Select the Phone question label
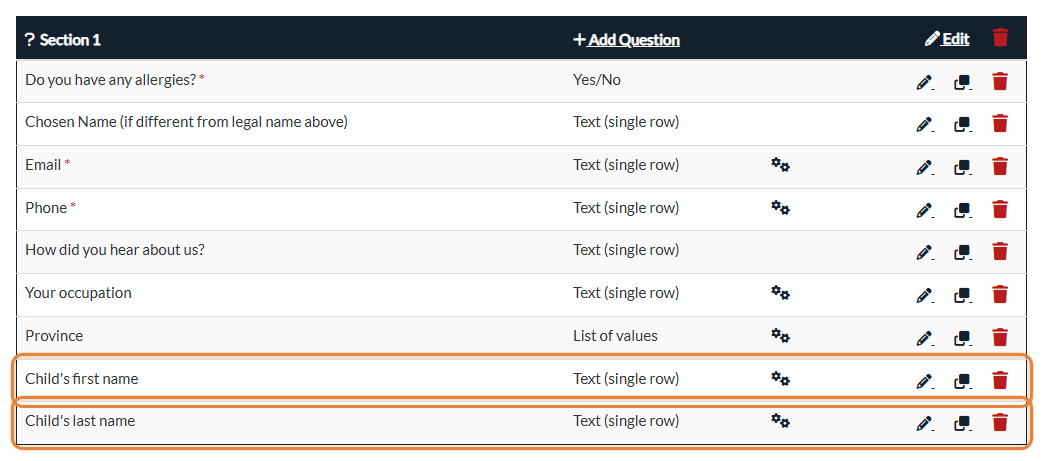Screen dimensions: 1043x461 pyautogui.click(x=47, y=208)
